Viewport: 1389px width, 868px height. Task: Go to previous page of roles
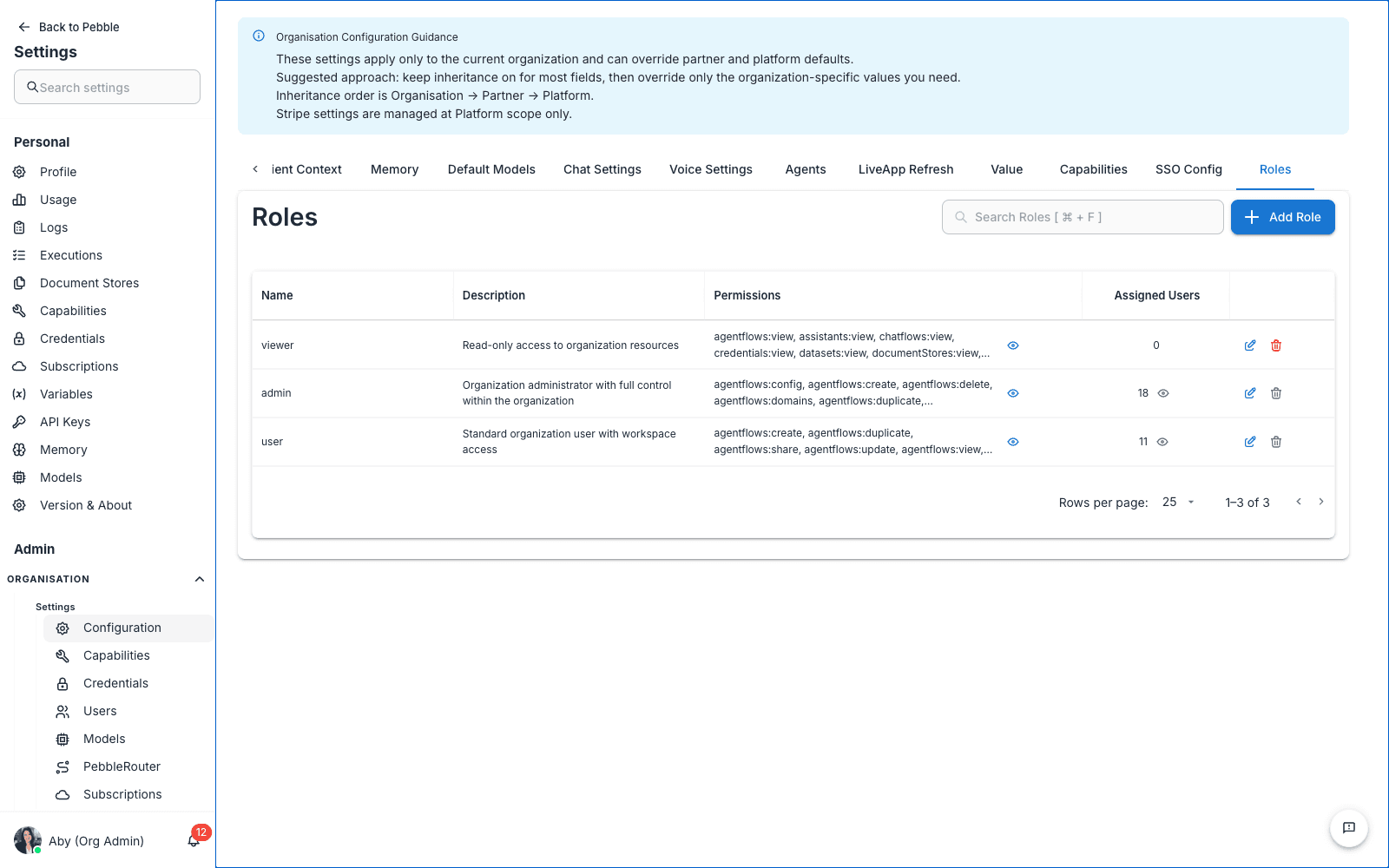click(1299, 502)
